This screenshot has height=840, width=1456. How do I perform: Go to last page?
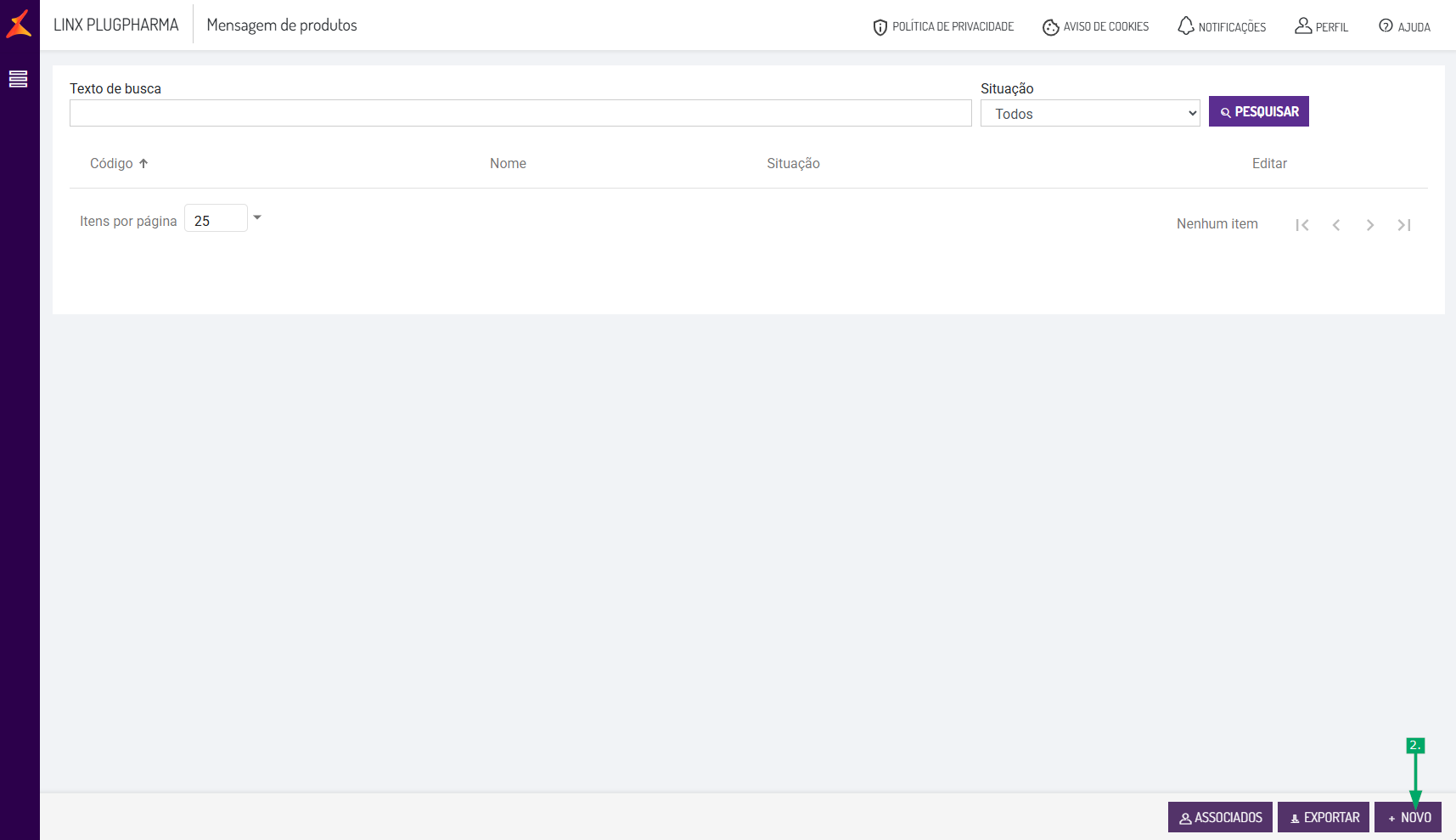(x=1404, y=224)
